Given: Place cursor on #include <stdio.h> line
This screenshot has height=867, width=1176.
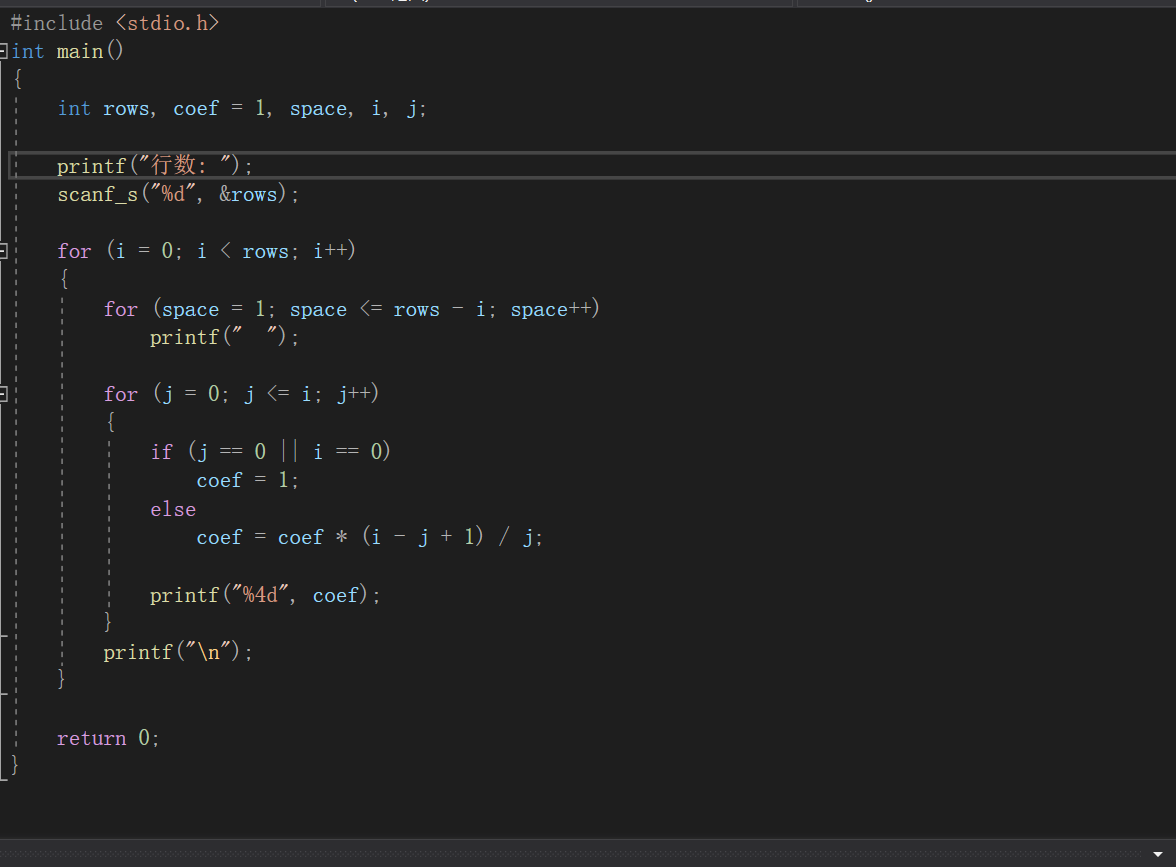Looking at the screenshot, I should click(115, 23).
